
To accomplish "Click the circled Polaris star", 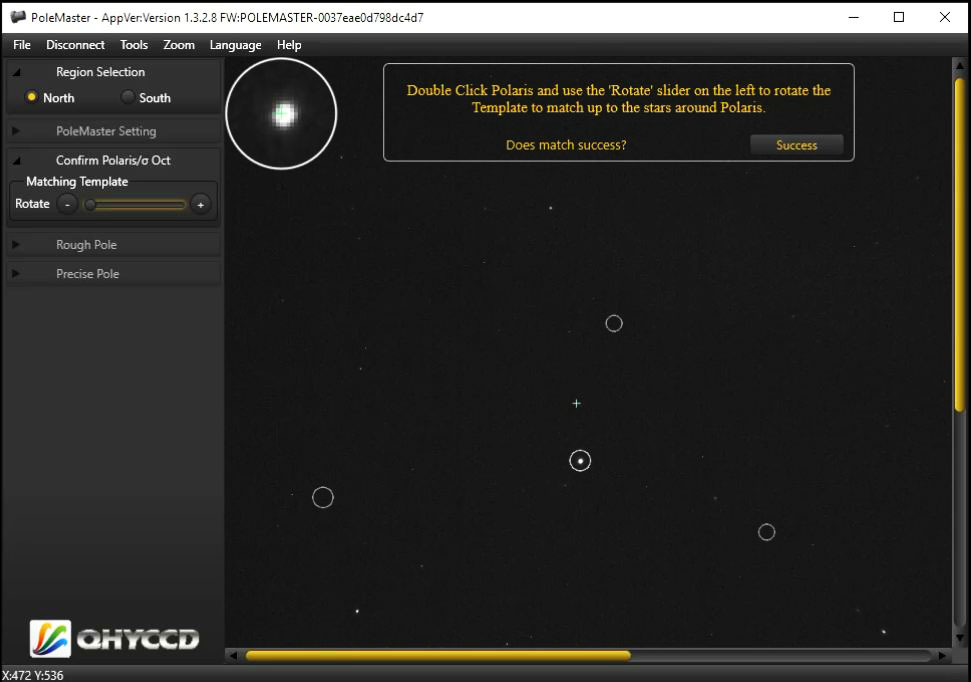I will [x=580, y=461].
